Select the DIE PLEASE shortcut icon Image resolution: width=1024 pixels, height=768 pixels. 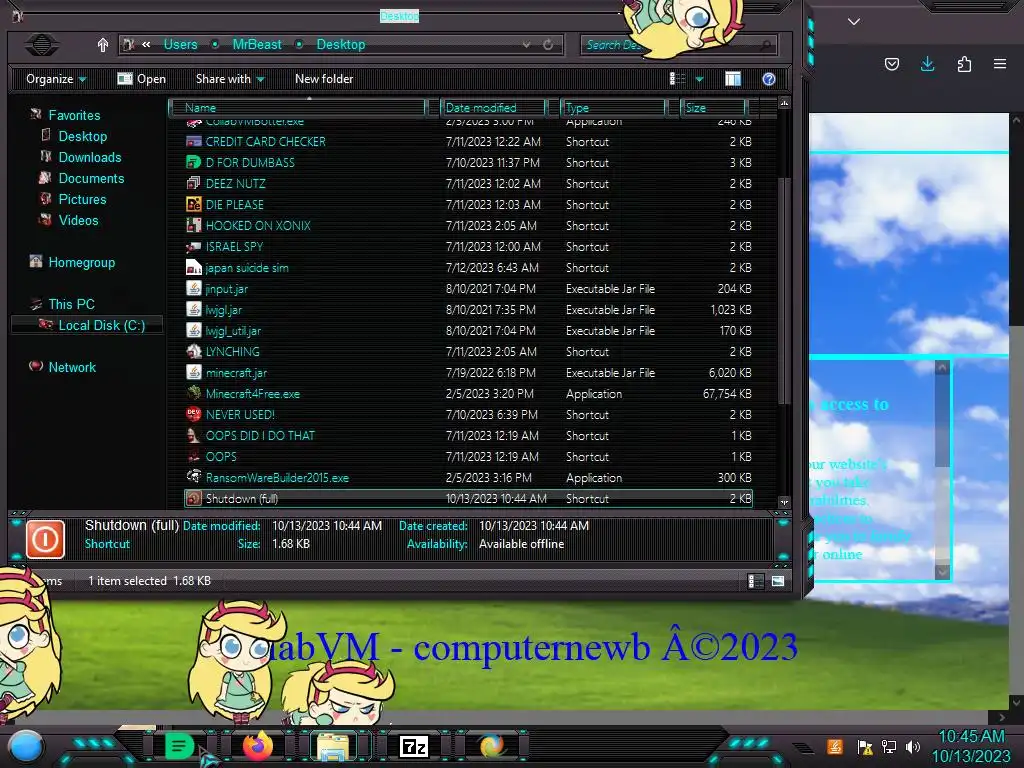194,204
